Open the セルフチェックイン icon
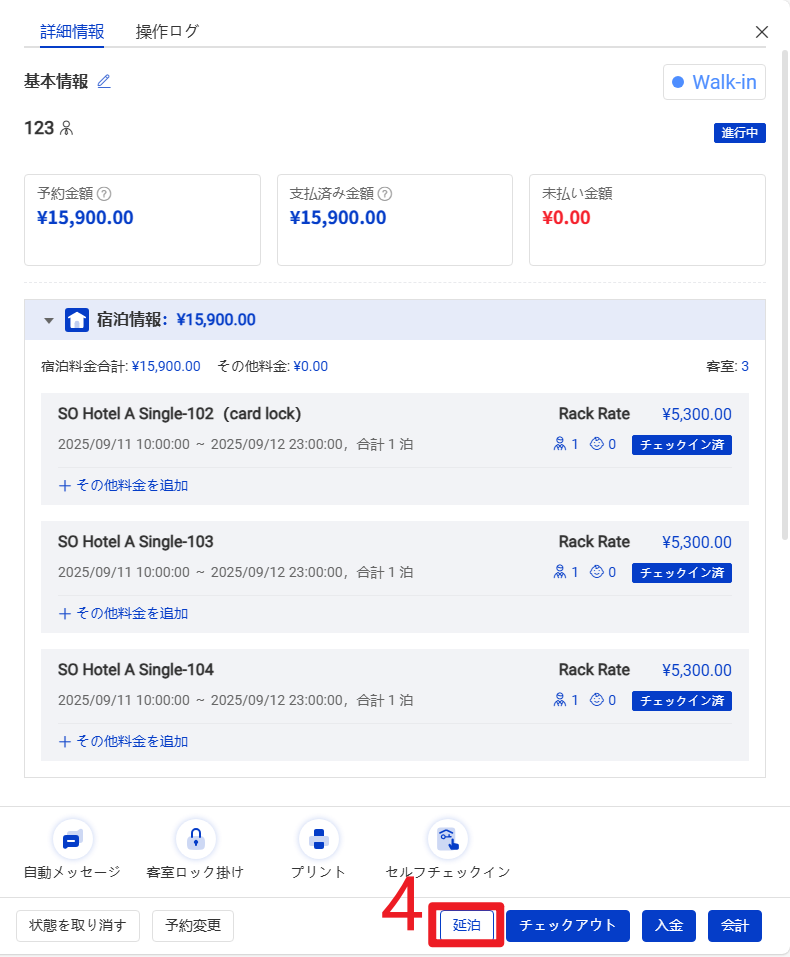This screenshot has width=790, height=957. click(x=447, y=840)
